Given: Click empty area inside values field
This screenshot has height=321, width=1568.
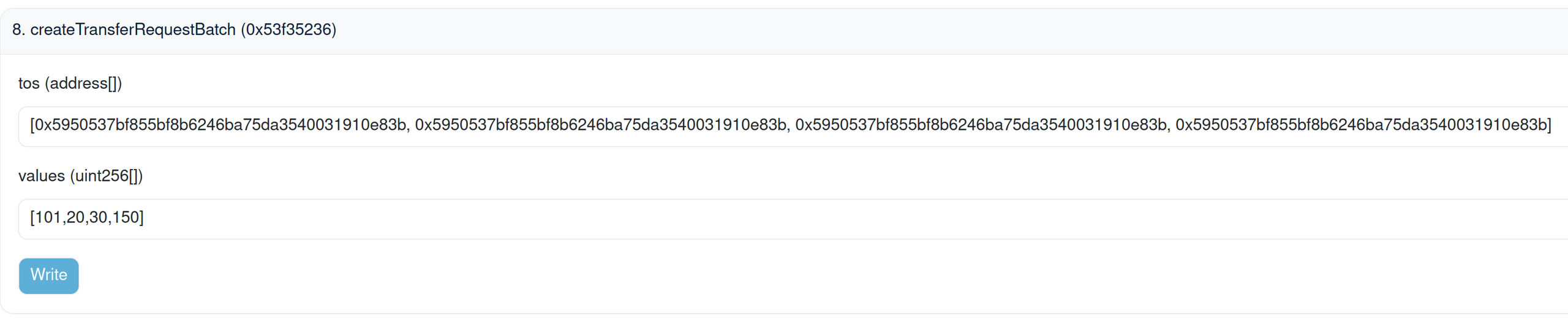Looking at the screenshot, I should (x=858, y=219).
